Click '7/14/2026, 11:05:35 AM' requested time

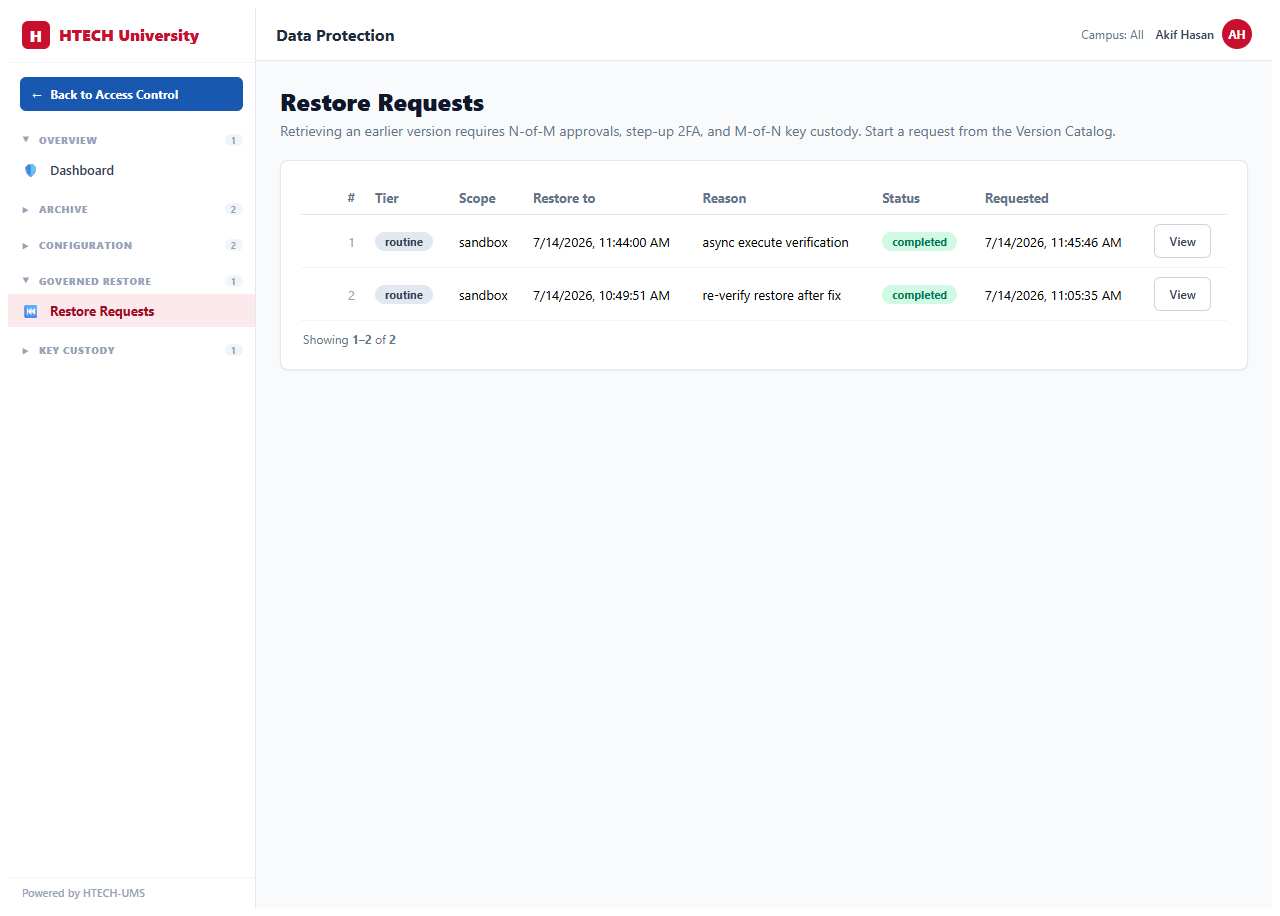(1053, 296)
